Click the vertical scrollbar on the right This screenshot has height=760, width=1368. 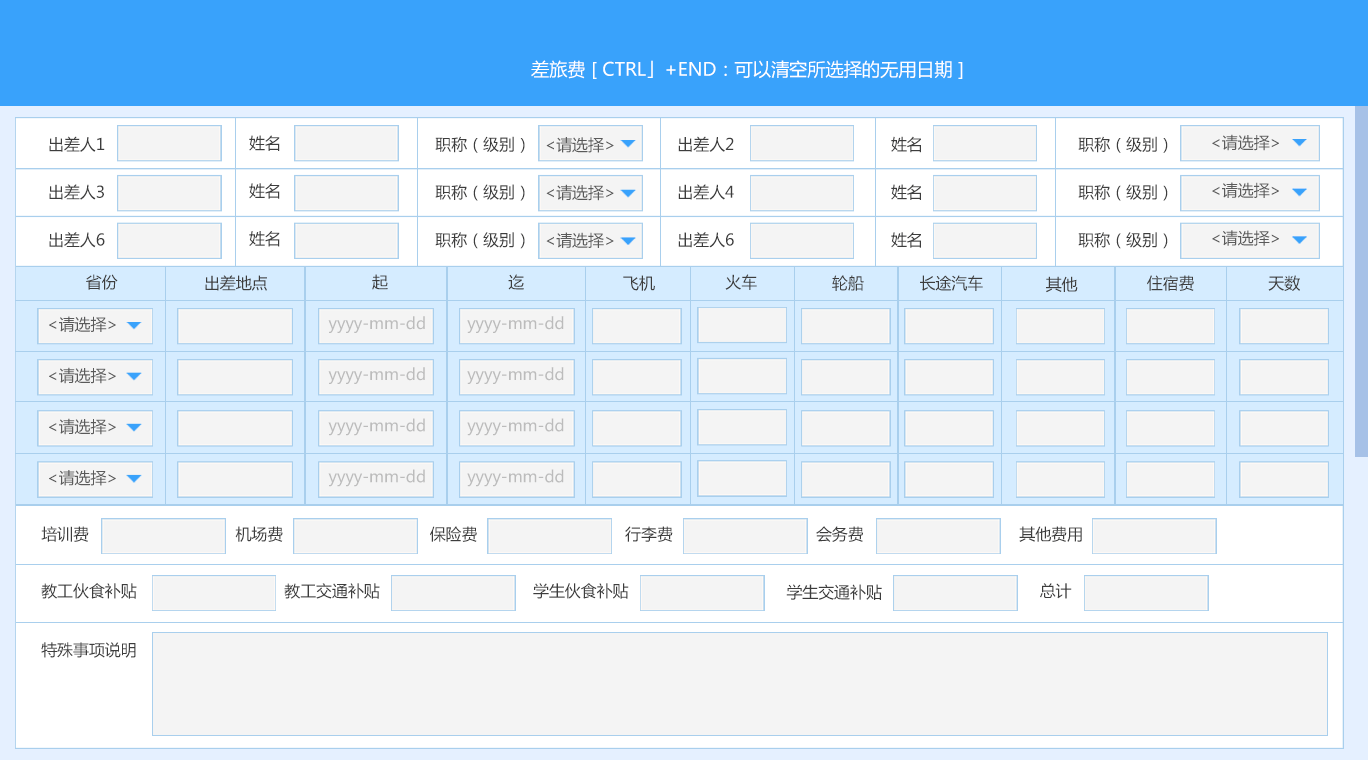pos(1361,280)
